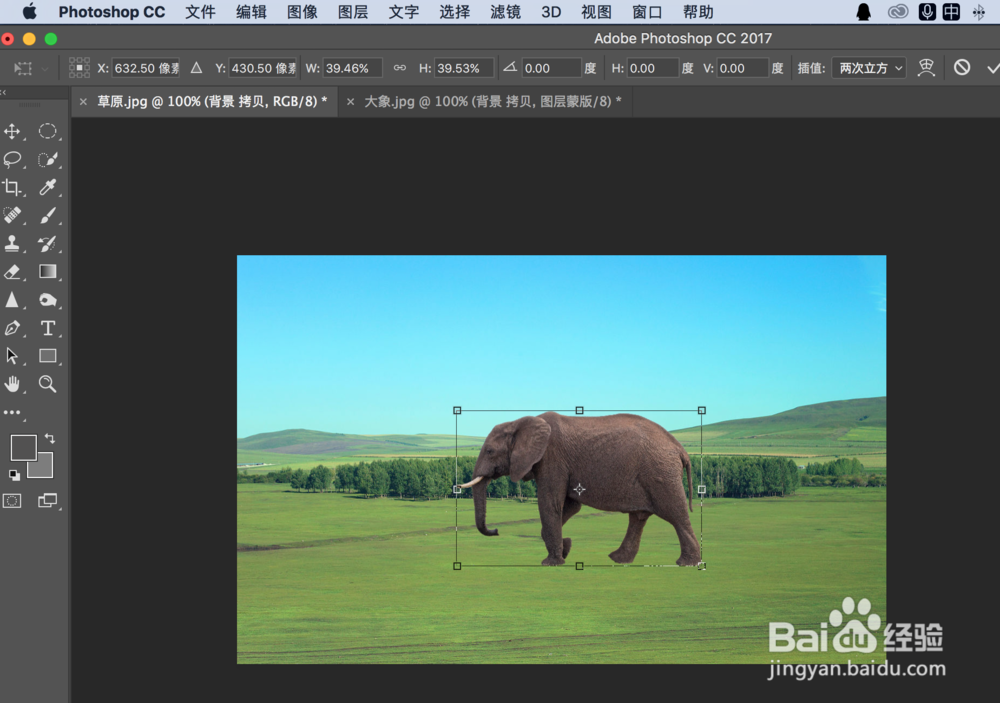Viewport: 1000px width, 703px height.
Task: Swap foreground and background colors
Action: 50,439
